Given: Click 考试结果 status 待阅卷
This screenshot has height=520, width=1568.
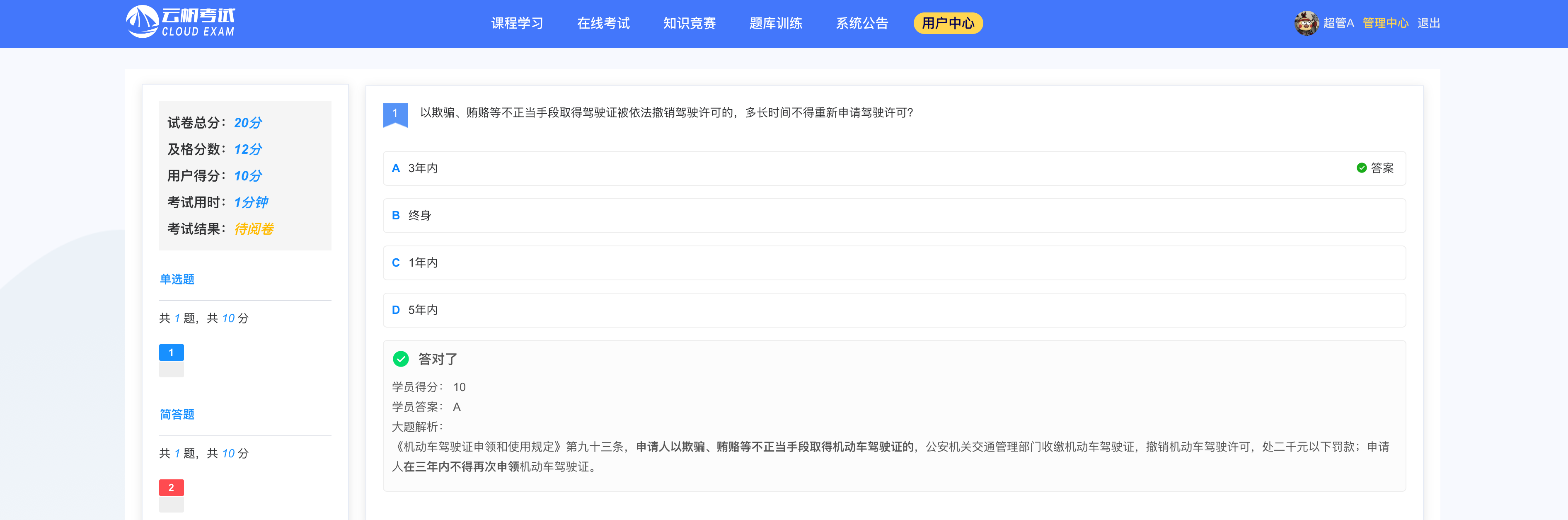Looking at the screenshot, I should pos(254,229).
